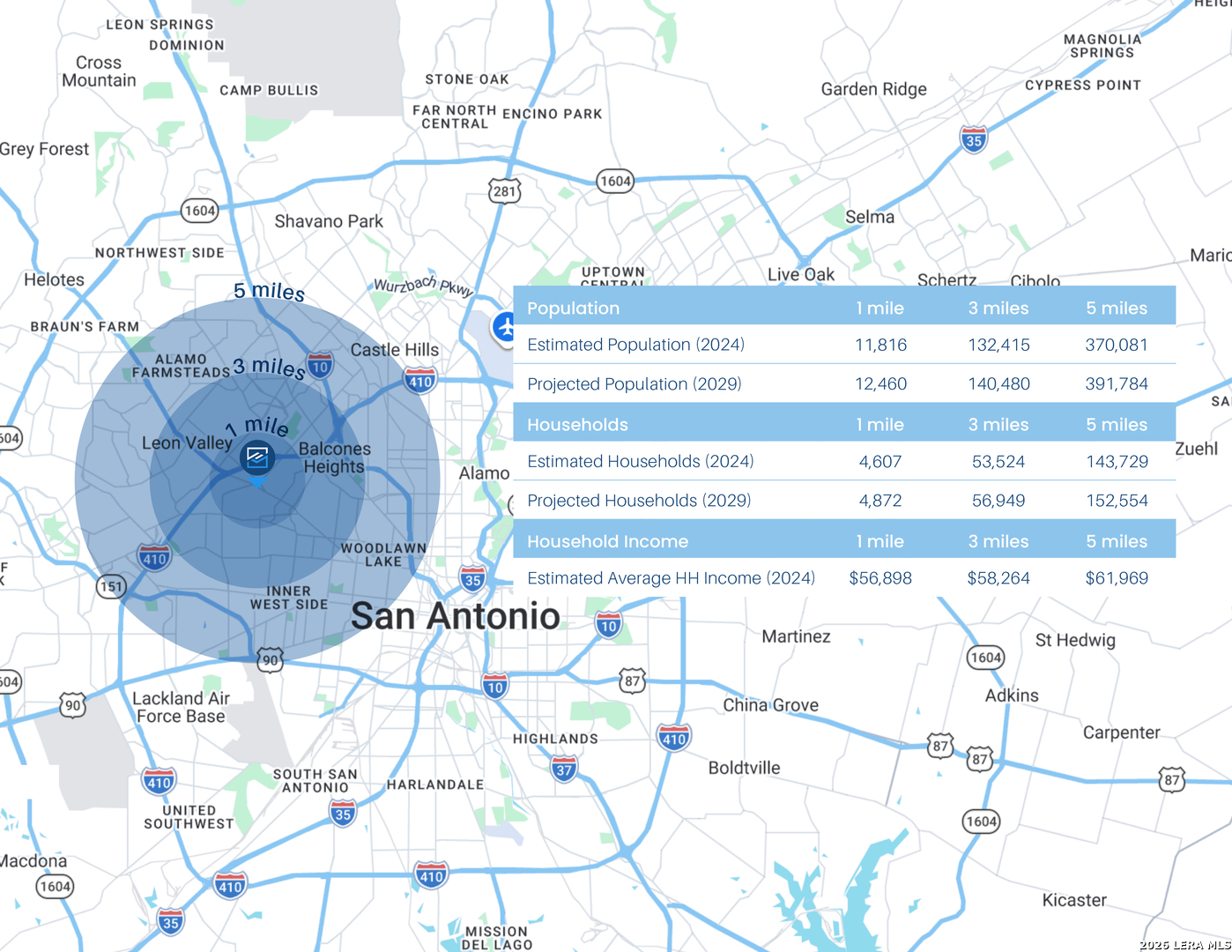Click the US 90 shield near Lackland Air Force Base
Viewport: 1232px width, 952px height.
click(x=74, y=705)
